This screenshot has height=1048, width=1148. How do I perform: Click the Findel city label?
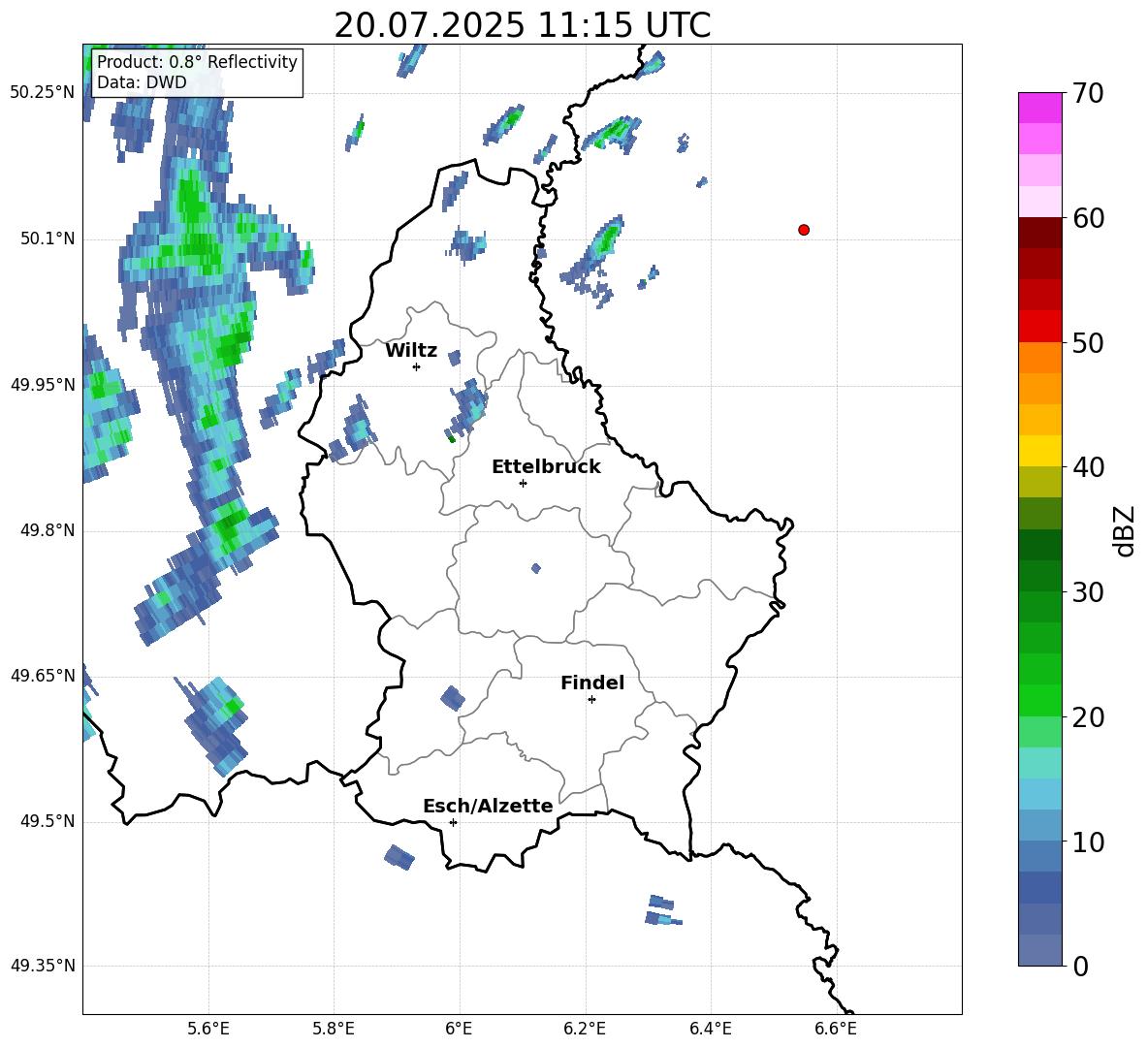click(x=592, y=683)
